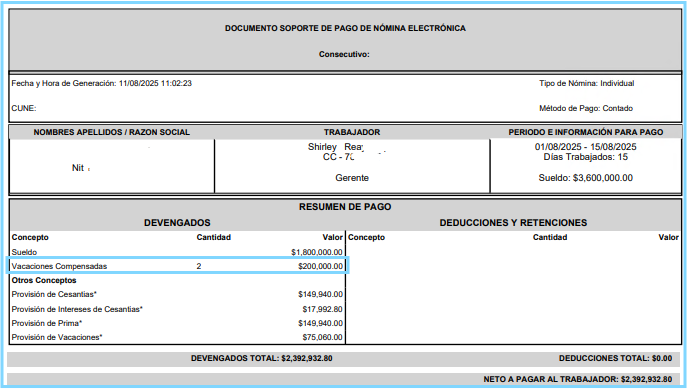
Task: Click the 'Sueldo: $3,600,000.00' line
Action: (x=585, y=178)
